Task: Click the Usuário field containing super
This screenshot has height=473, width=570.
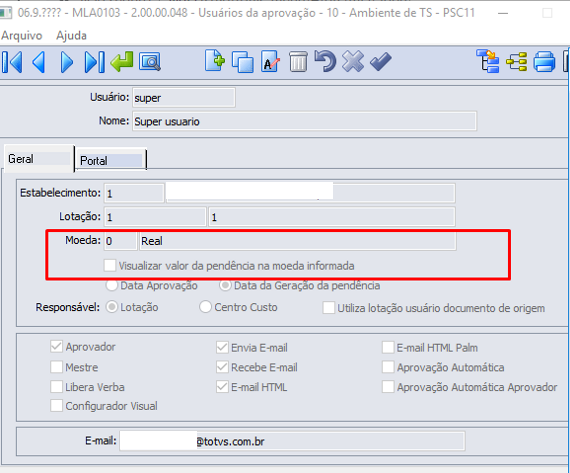Action: point(184,97)
